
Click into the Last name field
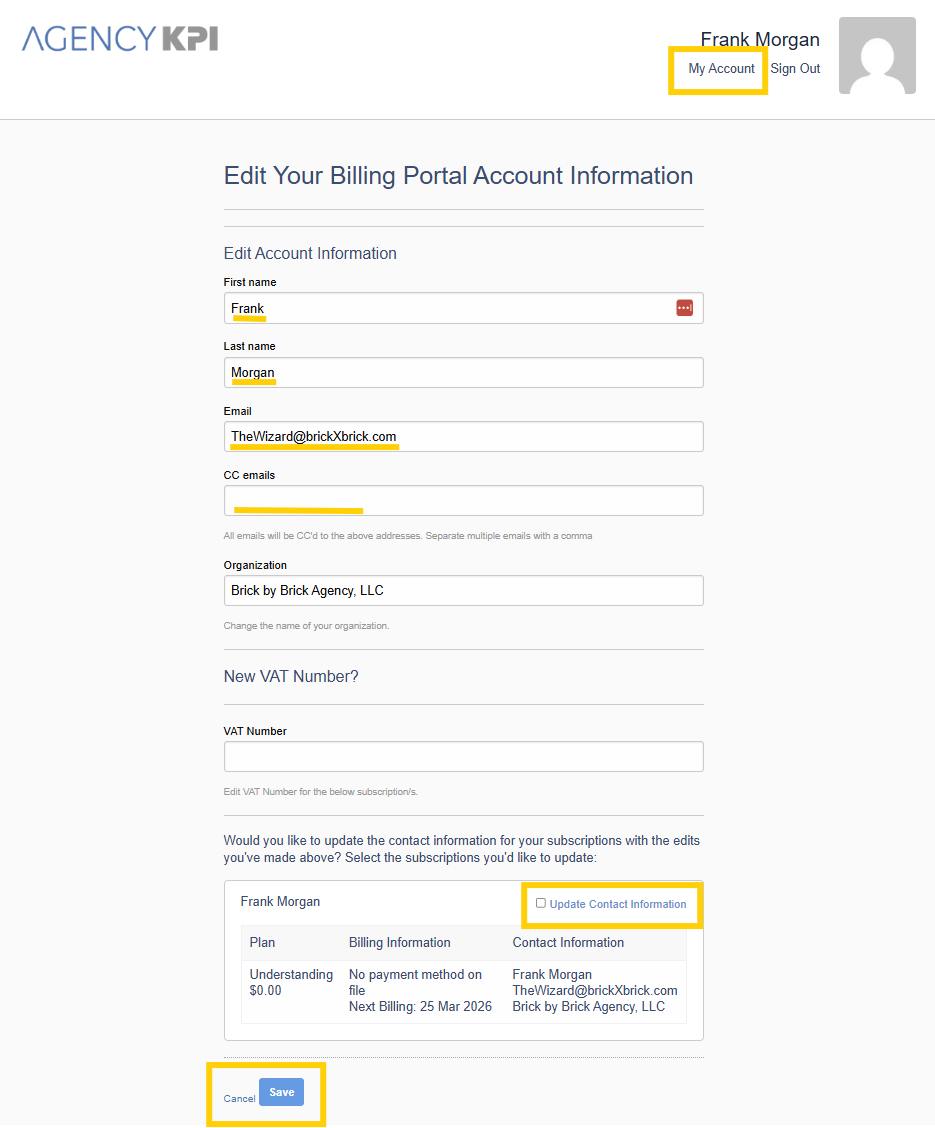(x=463, y=373)
